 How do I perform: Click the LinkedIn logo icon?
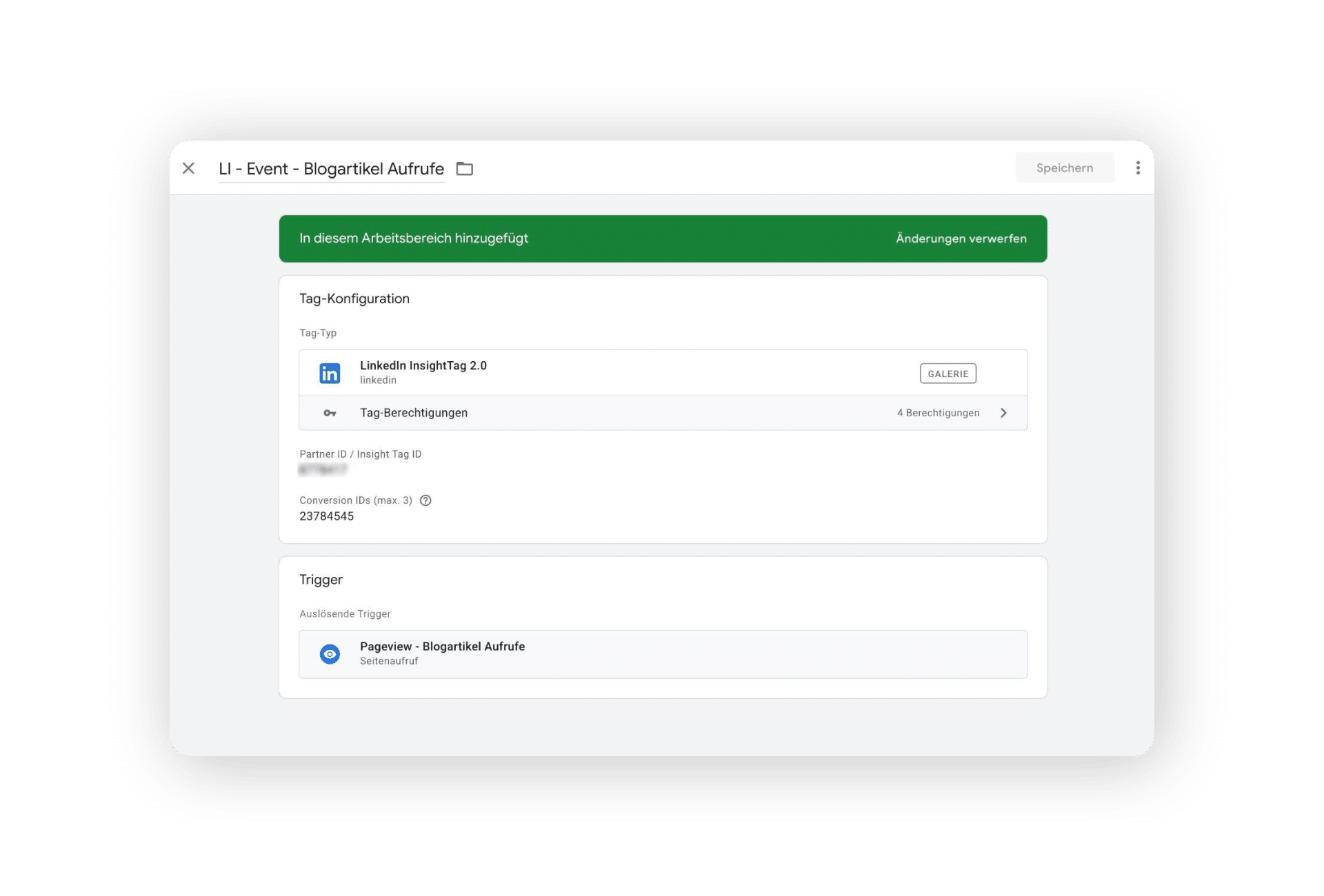tap(330, 373)
